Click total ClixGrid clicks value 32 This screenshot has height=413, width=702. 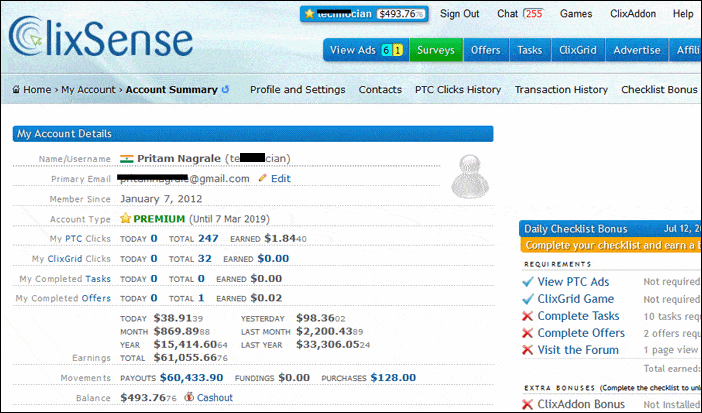click(205, 258)
